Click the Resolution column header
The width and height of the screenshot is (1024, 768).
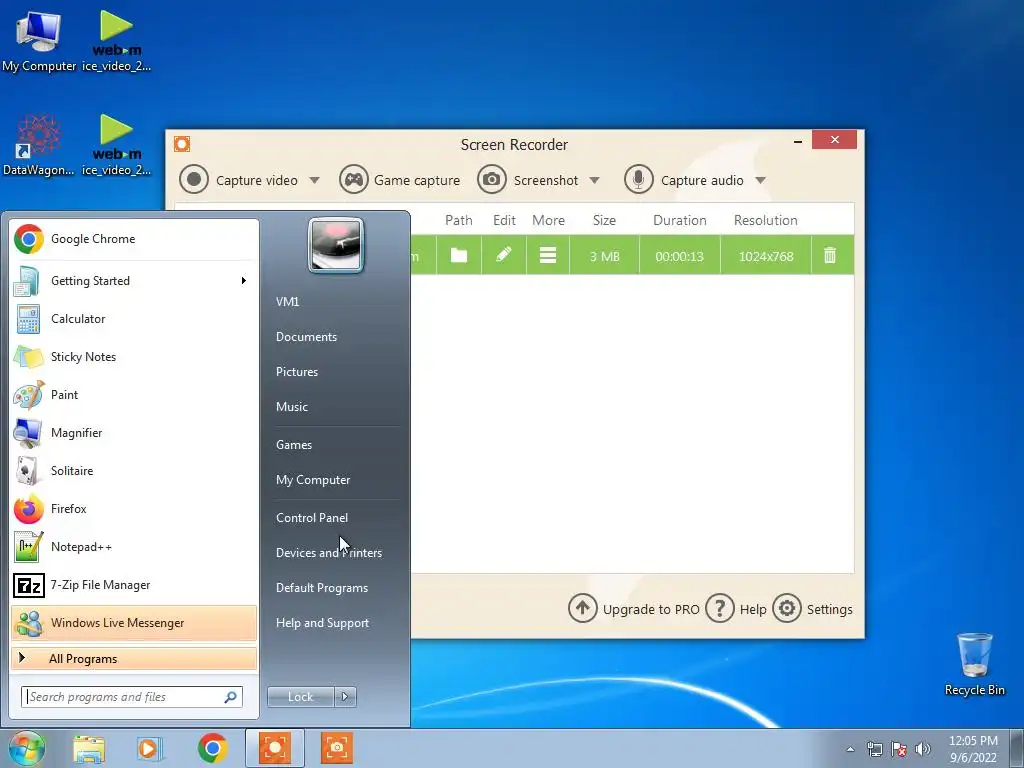click(x=765, y=220)
